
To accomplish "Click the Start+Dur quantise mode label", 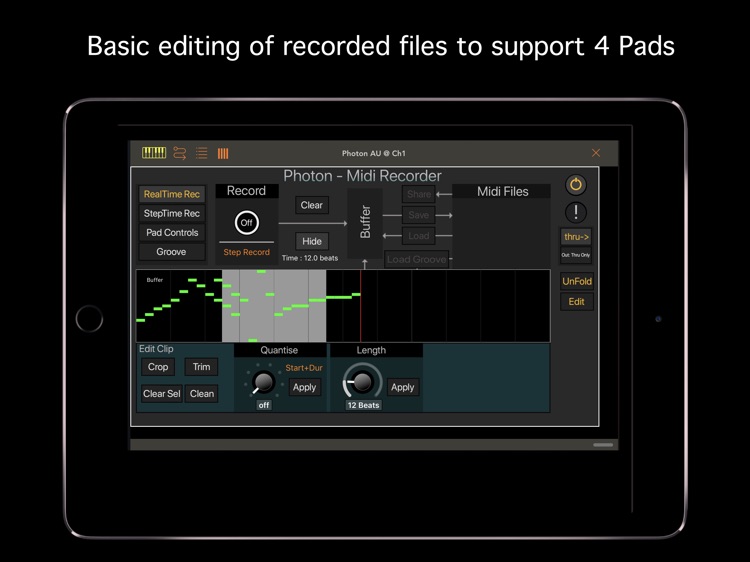I will pos(304,368).
